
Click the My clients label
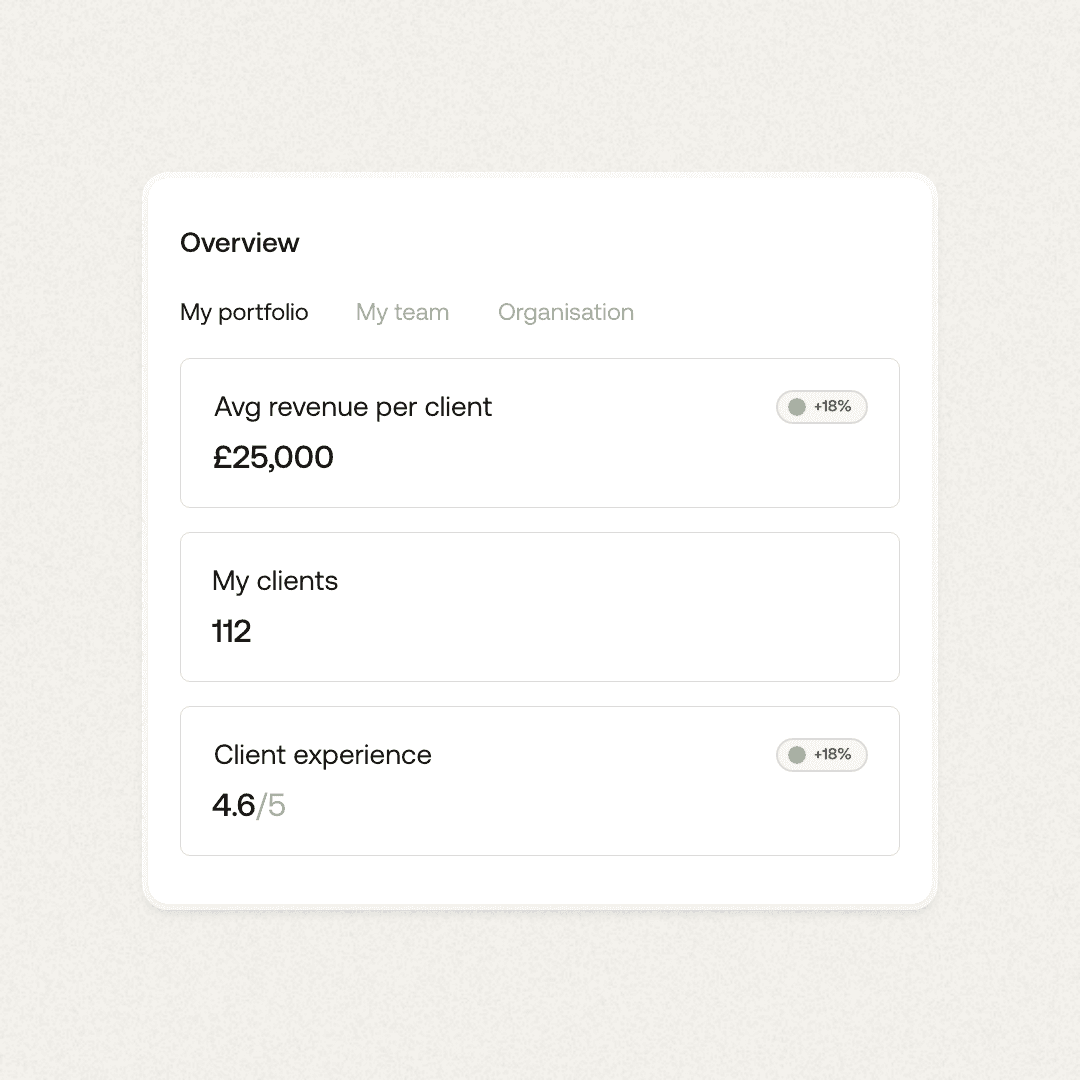pyautogui.click(x=275, y=581)
